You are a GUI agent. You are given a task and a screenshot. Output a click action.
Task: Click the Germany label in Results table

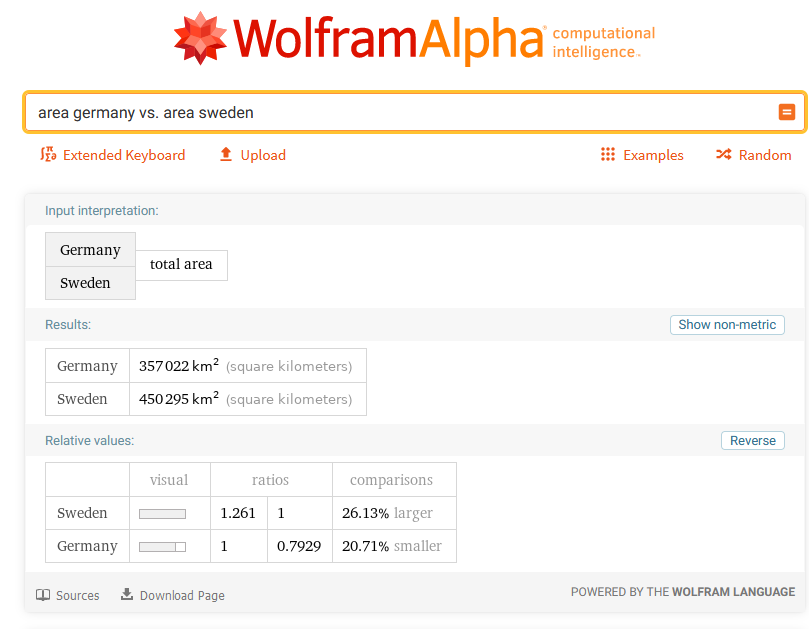(87, 366)
